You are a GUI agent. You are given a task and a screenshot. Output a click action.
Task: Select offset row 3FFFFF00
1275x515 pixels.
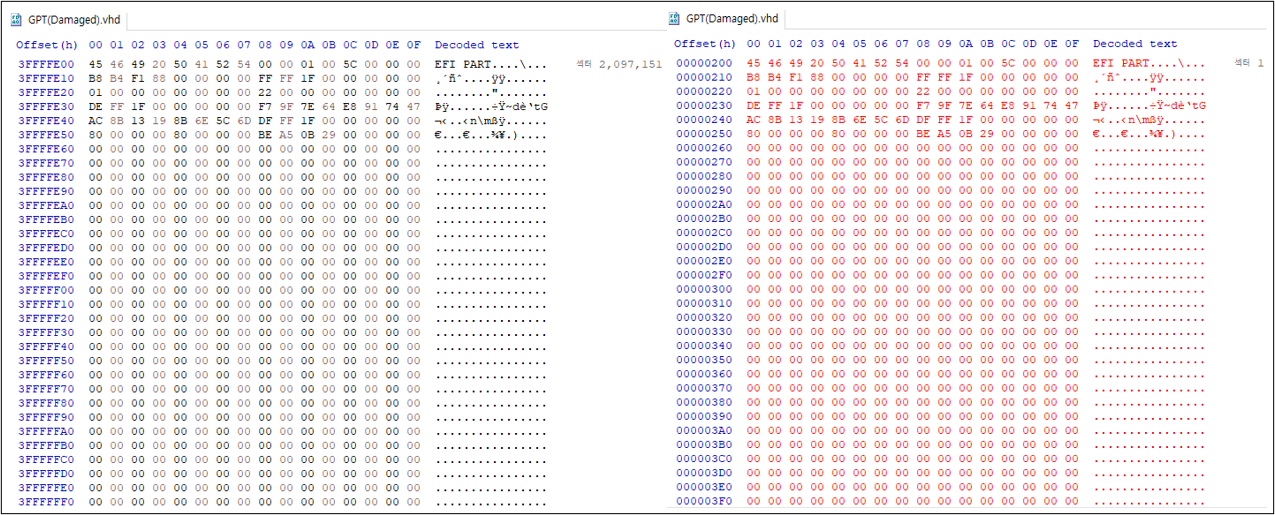click(x=283, y=290)
